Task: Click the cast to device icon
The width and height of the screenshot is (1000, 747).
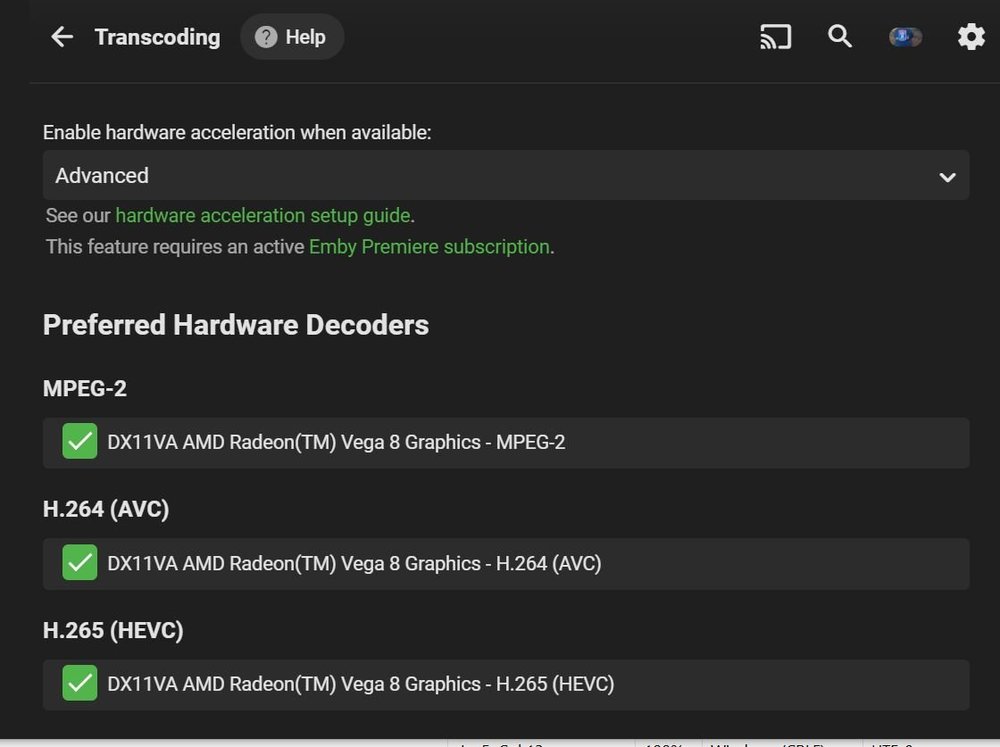Action: [775, 37]
